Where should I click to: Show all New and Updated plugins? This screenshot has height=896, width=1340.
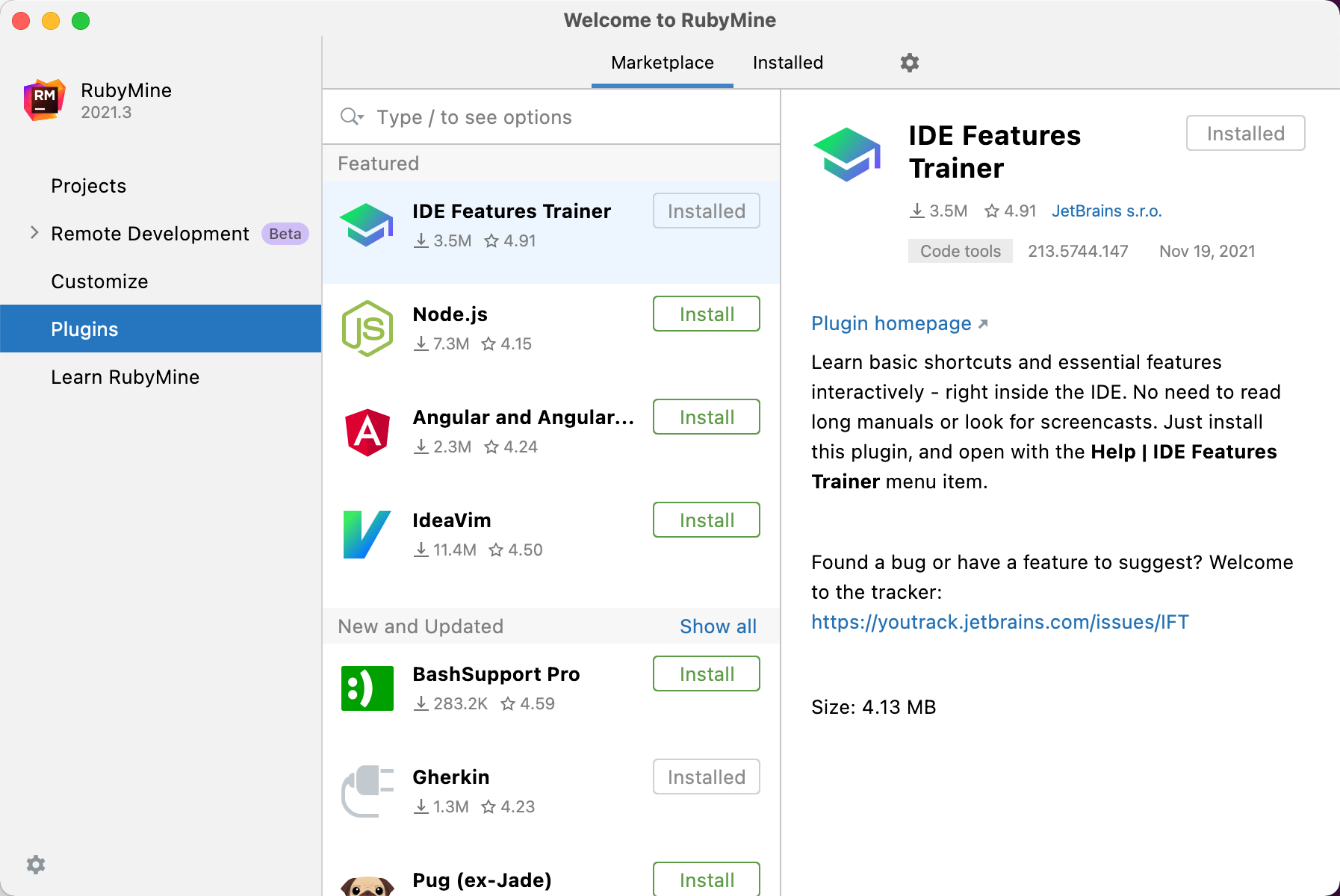click(717, 626)
